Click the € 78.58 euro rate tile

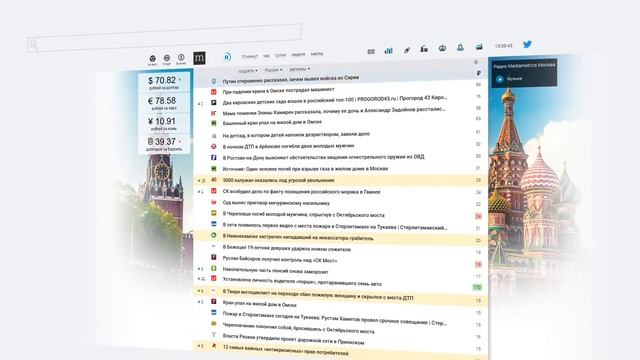(x=164, y=104)
